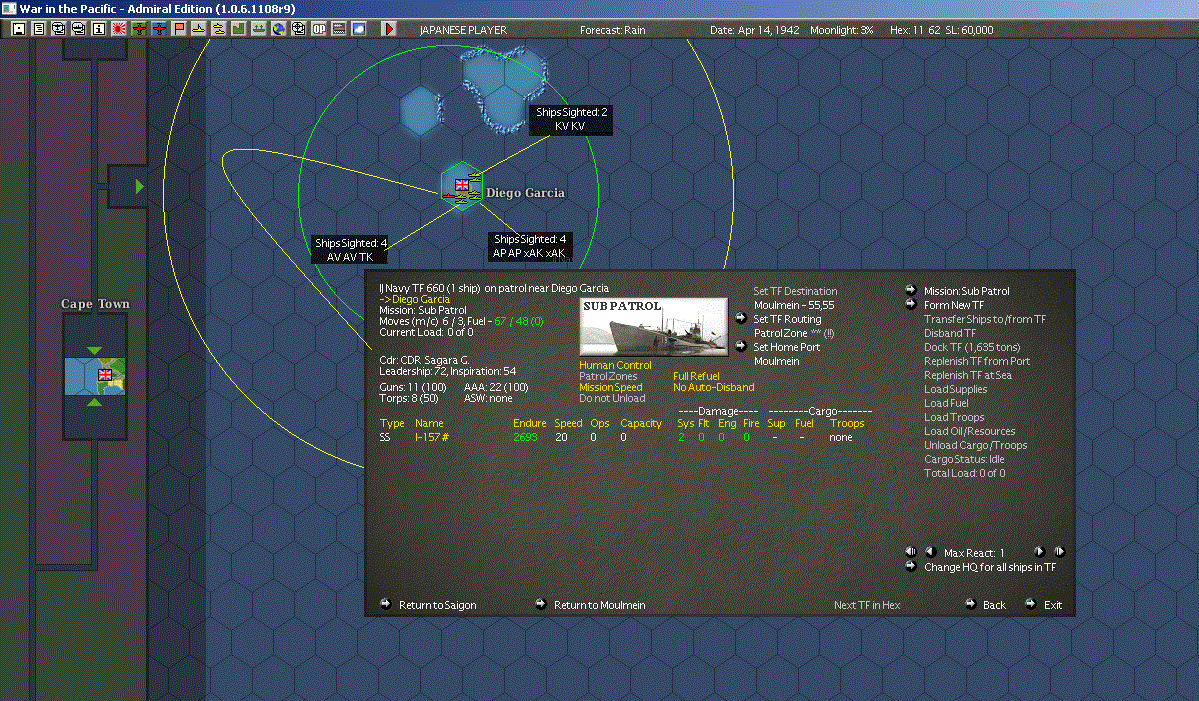Click the yellow '-> Diego Garcia' destination text
The width and height of the screenshot is (1199, 701).
414,300
